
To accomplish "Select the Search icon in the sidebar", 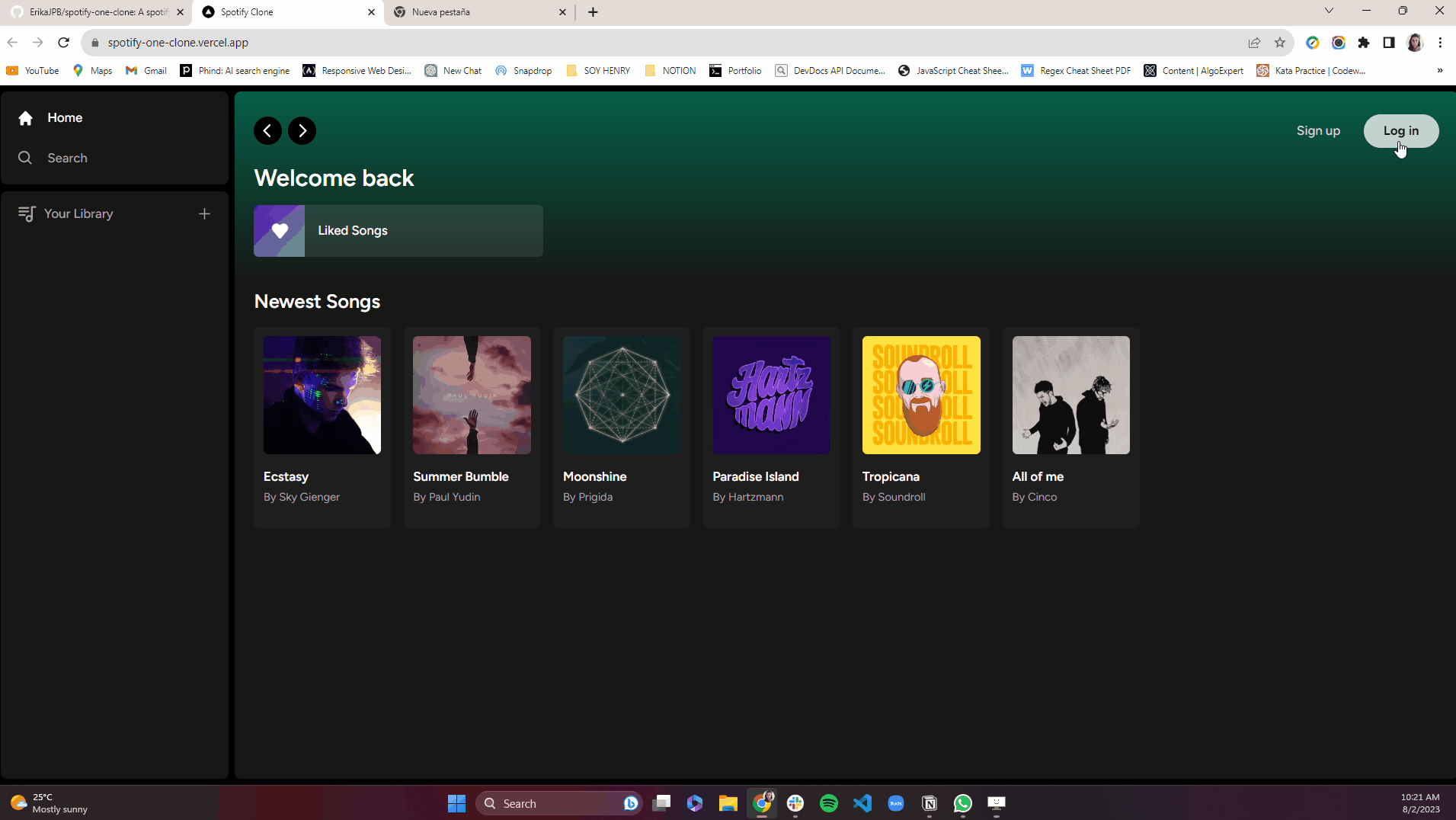I will click(x=25, y=158).
